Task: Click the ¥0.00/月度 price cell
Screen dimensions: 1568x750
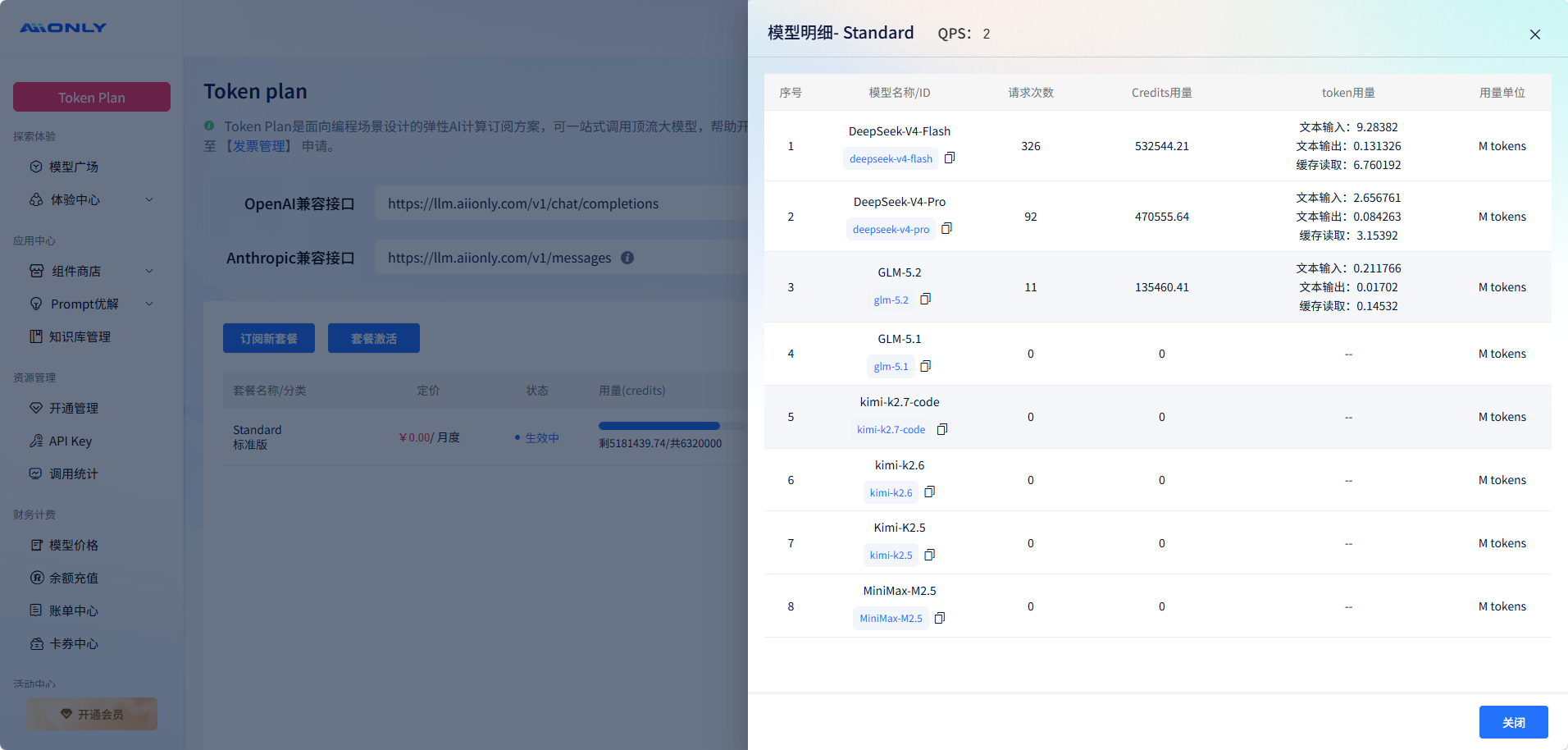Action: coord(429,437)
